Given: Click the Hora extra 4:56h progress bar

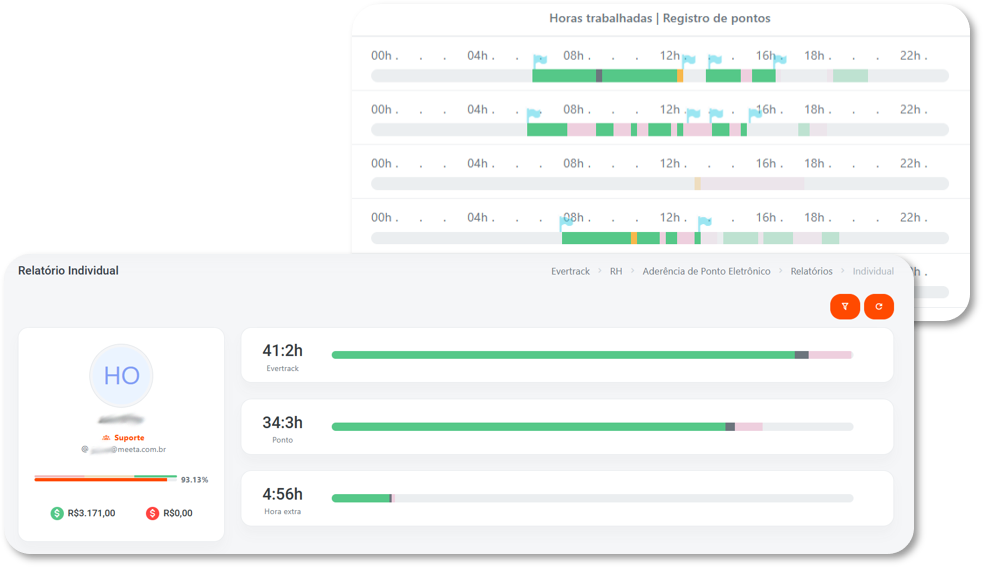Looking at the screenshot, I should 592,498.
